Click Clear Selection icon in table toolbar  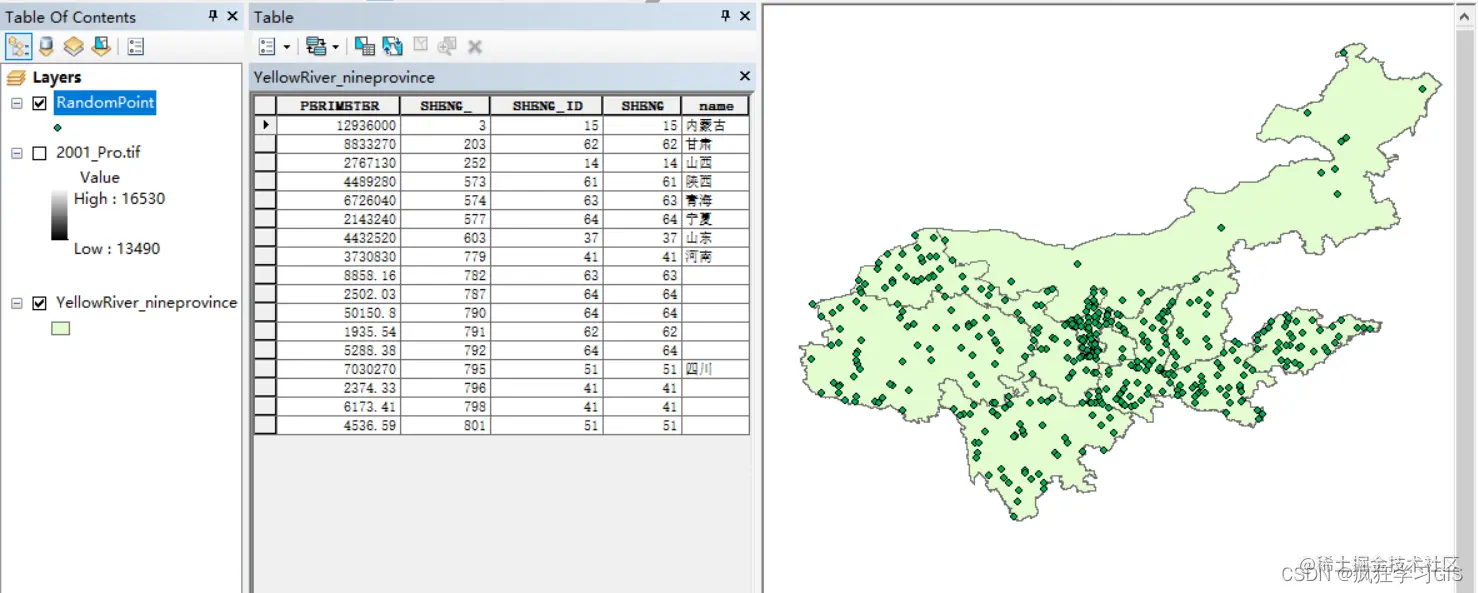tap(421, 46)
